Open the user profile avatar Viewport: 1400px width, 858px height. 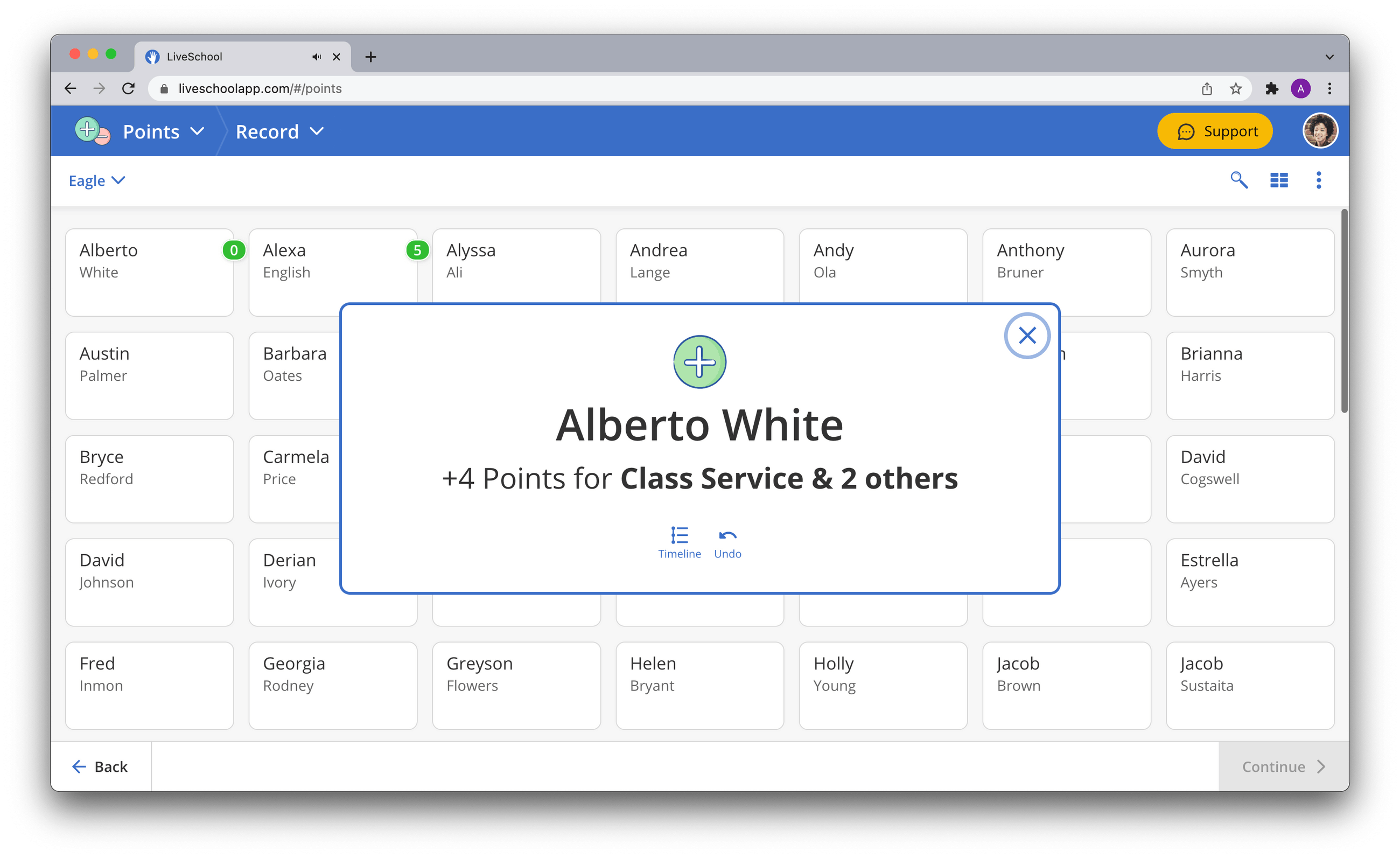click(x=1319, y=131)
